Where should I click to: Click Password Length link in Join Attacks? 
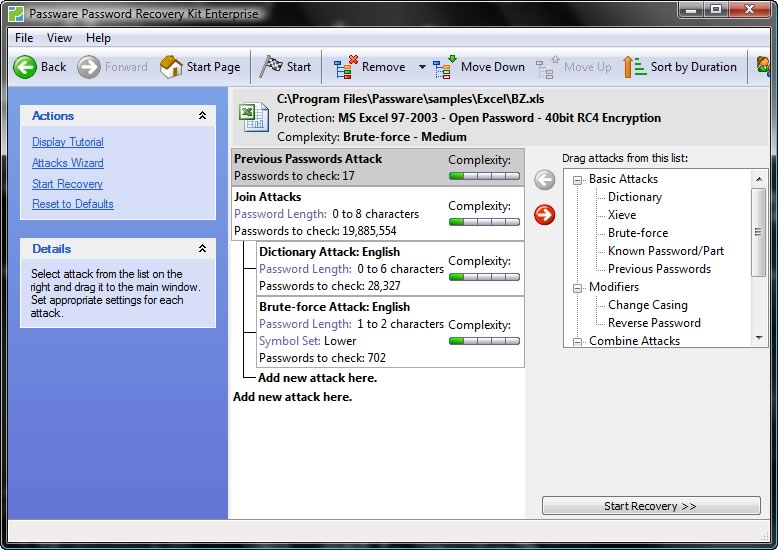(x=280, y=214)
